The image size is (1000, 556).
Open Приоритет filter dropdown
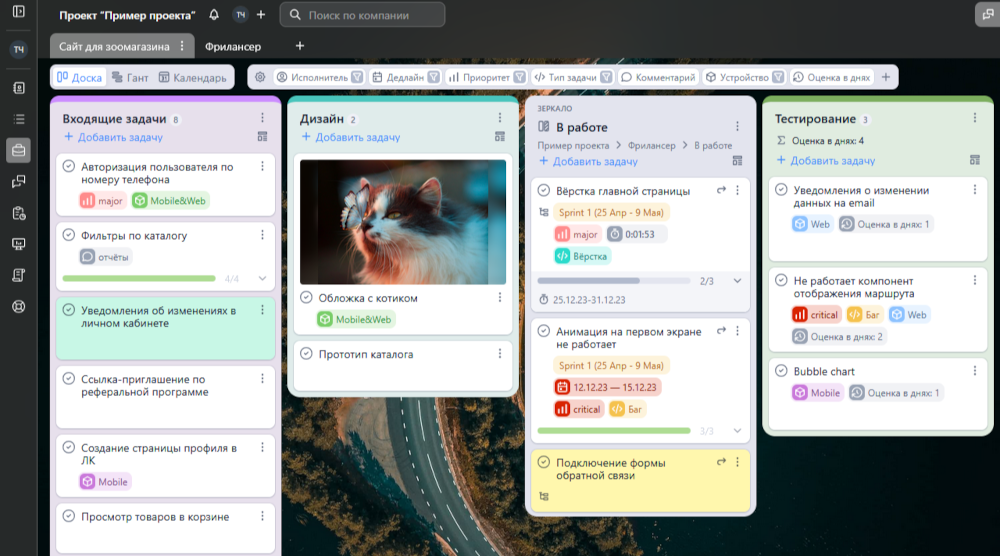(487, 77)
